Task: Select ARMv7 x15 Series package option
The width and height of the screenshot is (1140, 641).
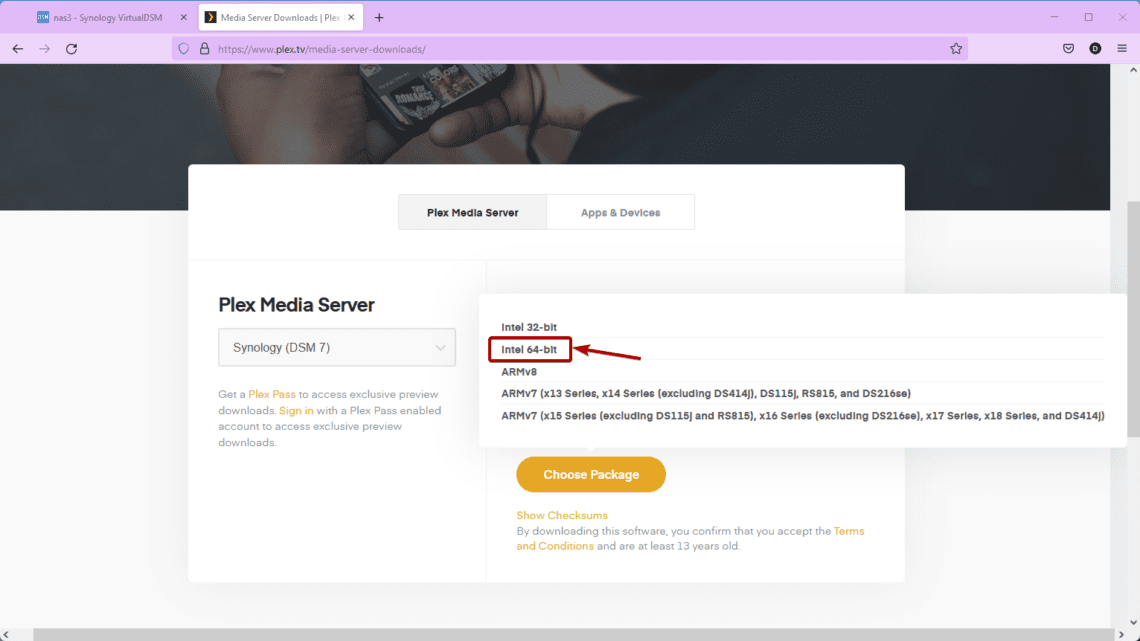Action: click(x=803, y=416)
